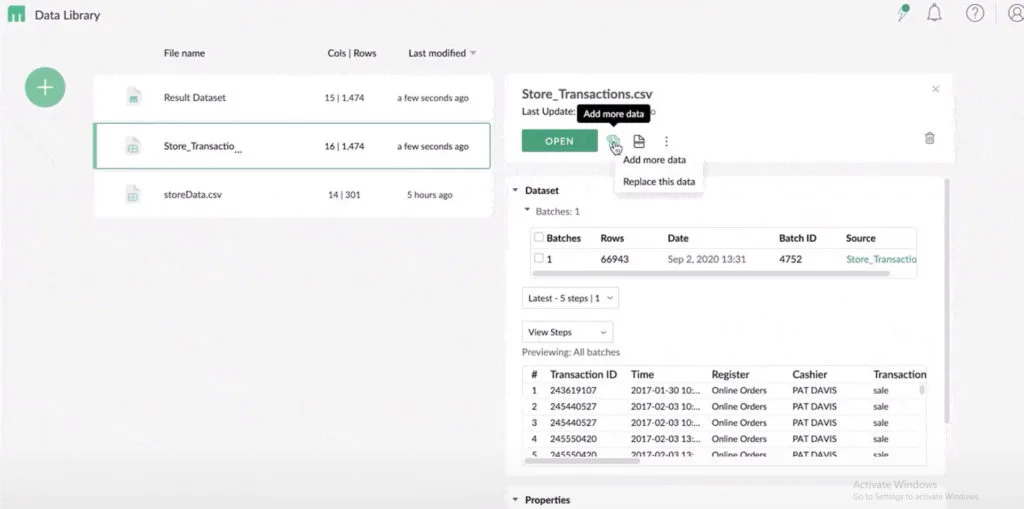Screen dimensions: 1024x509
Task: Click the Data Library app logo
Action: [16, 14]
